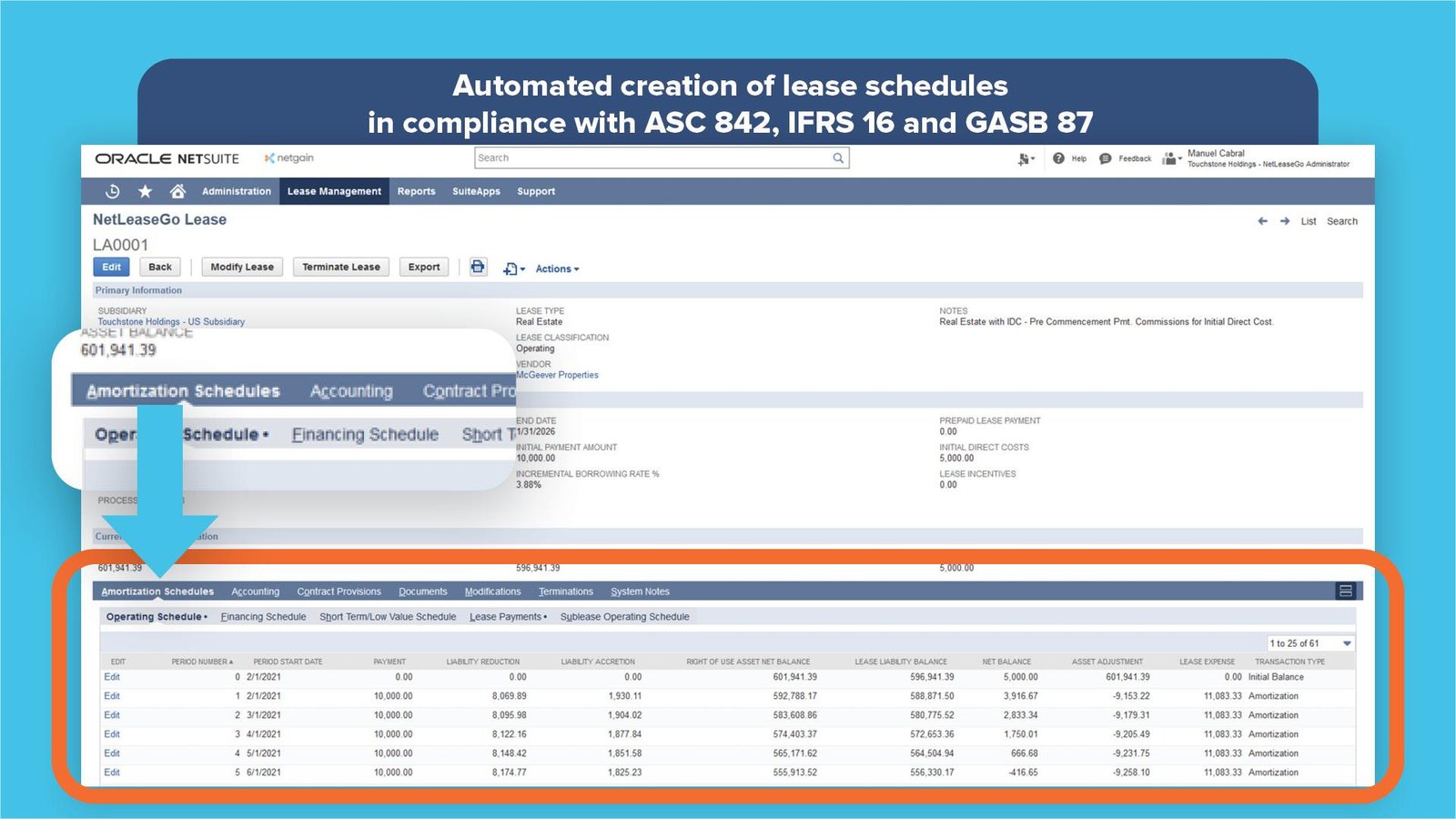Image resolution: width=1456 pixels, height=819 pixels.
Task: Click Edit on the 4/1/2021 row
Action: pyautogui.click(x=112, y=734)
